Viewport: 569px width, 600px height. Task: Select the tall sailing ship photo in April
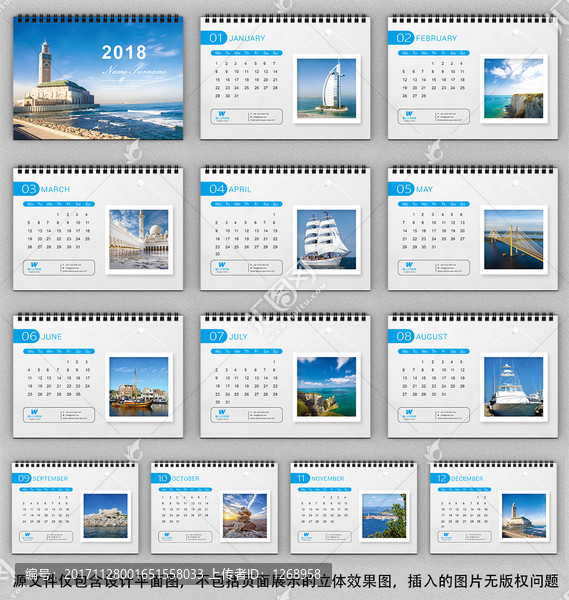tap(326, 240)
